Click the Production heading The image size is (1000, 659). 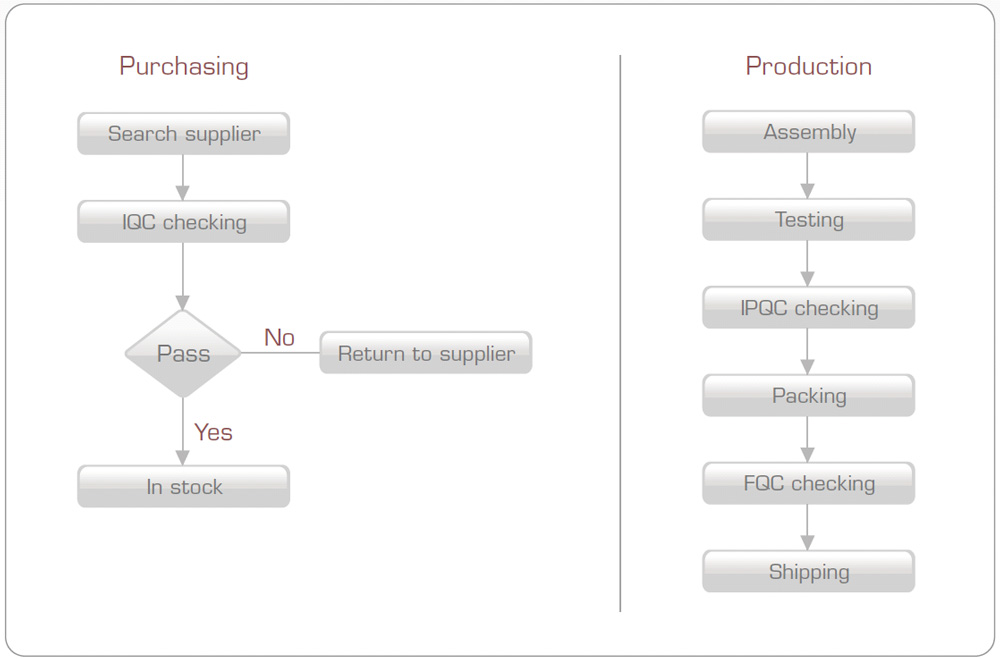[808, 67]
